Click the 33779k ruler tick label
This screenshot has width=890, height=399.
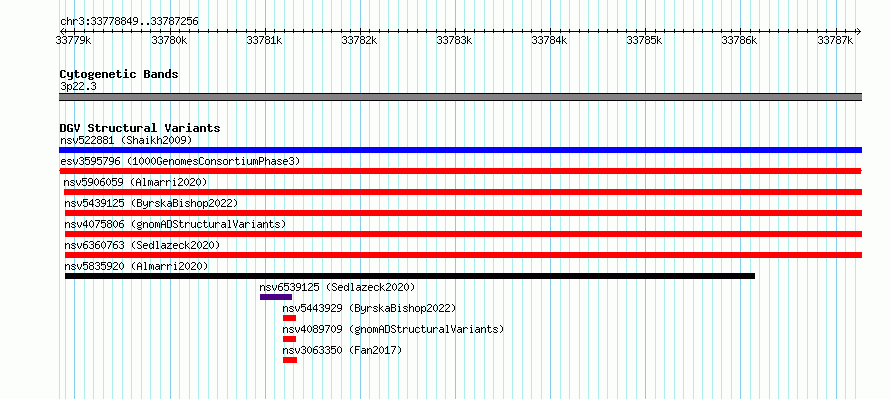[73, 40]
